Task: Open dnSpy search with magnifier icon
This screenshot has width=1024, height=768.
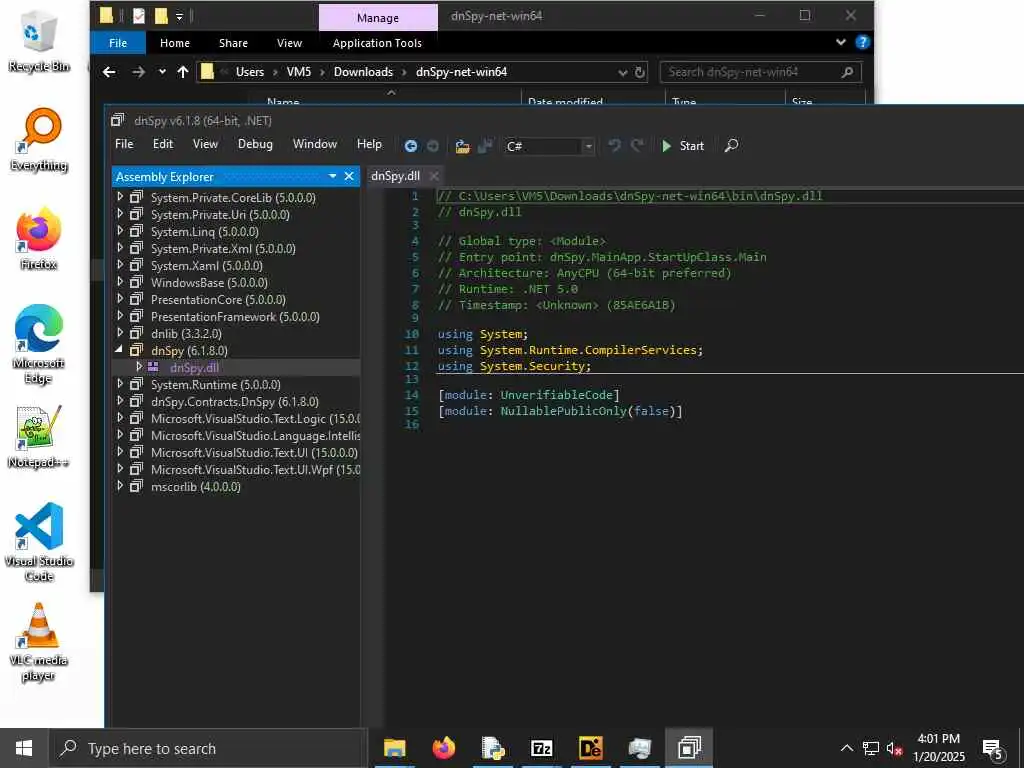Action: 731,145
